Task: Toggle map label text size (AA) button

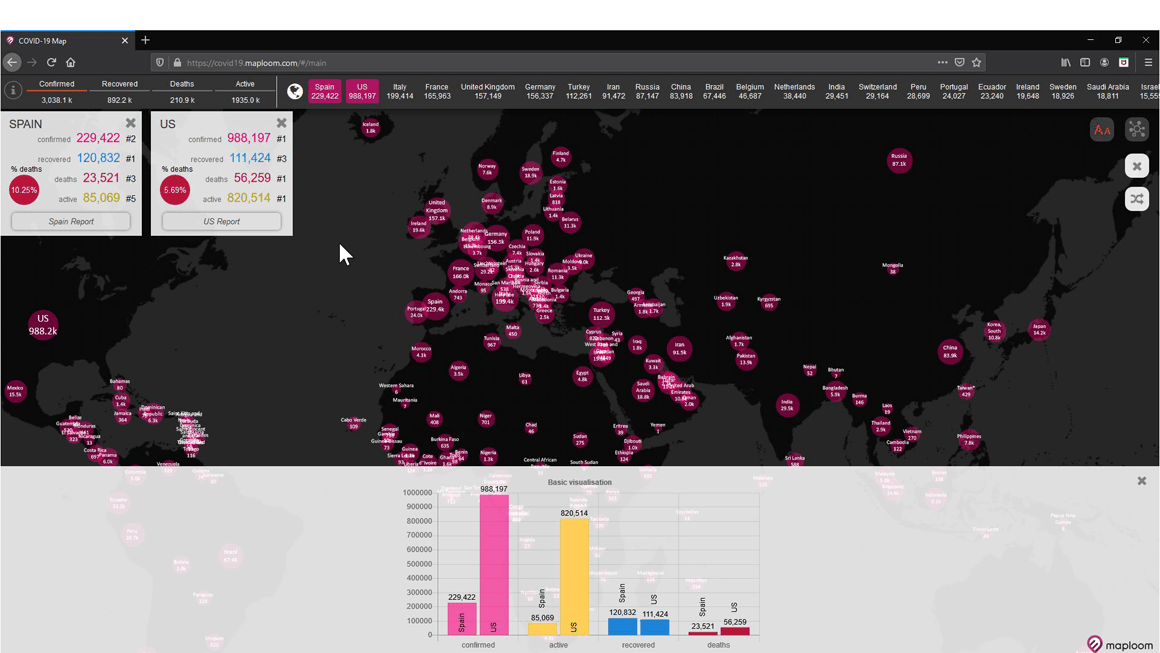Action: (1101, 130)
